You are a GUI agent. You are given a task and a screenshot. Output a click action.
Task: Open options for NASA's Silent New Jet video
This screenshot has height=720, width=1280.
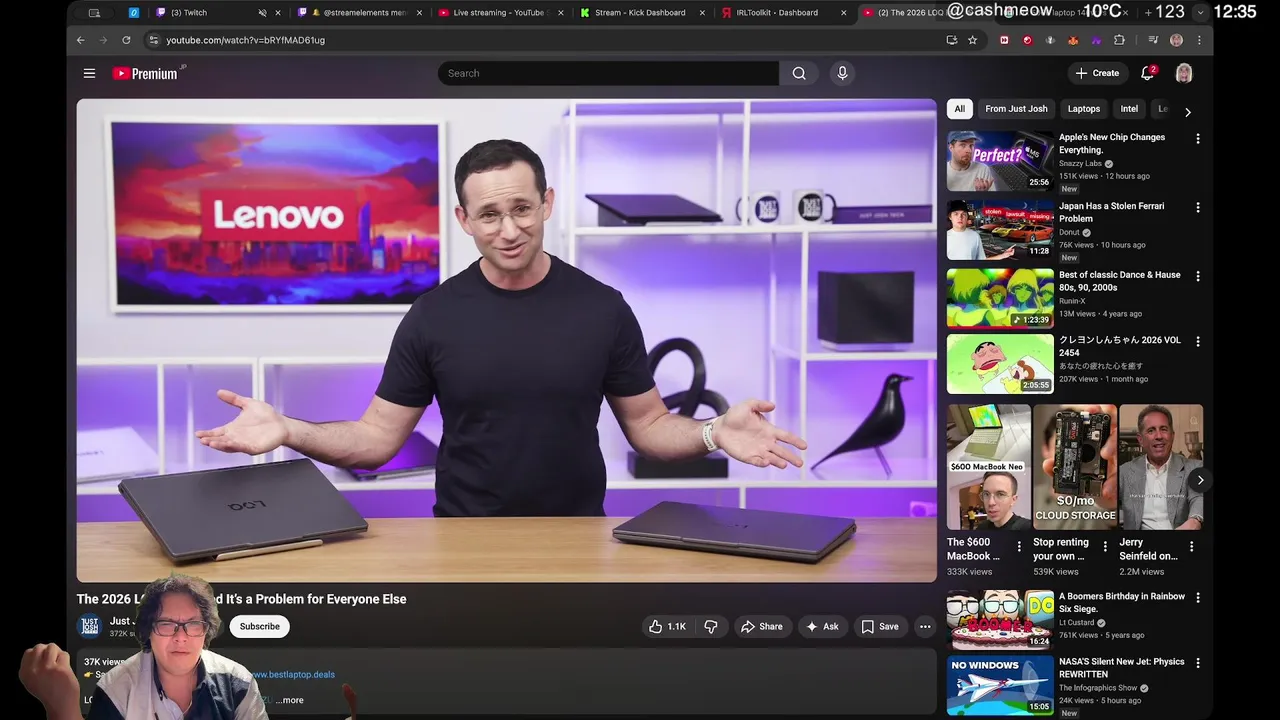coord(1197,663)
